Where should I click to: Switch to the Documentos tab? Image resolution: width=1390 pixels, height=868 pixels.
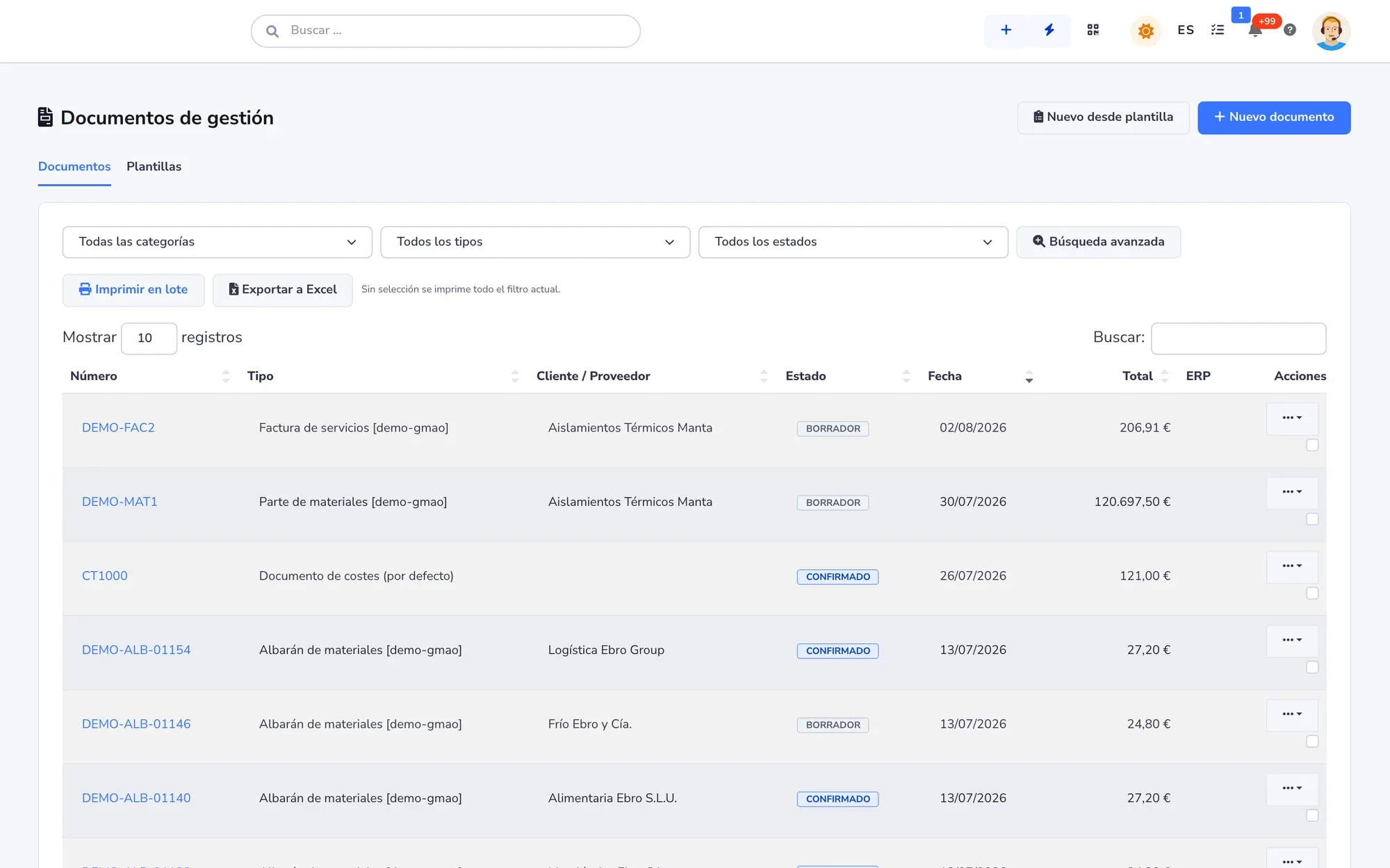74,167
